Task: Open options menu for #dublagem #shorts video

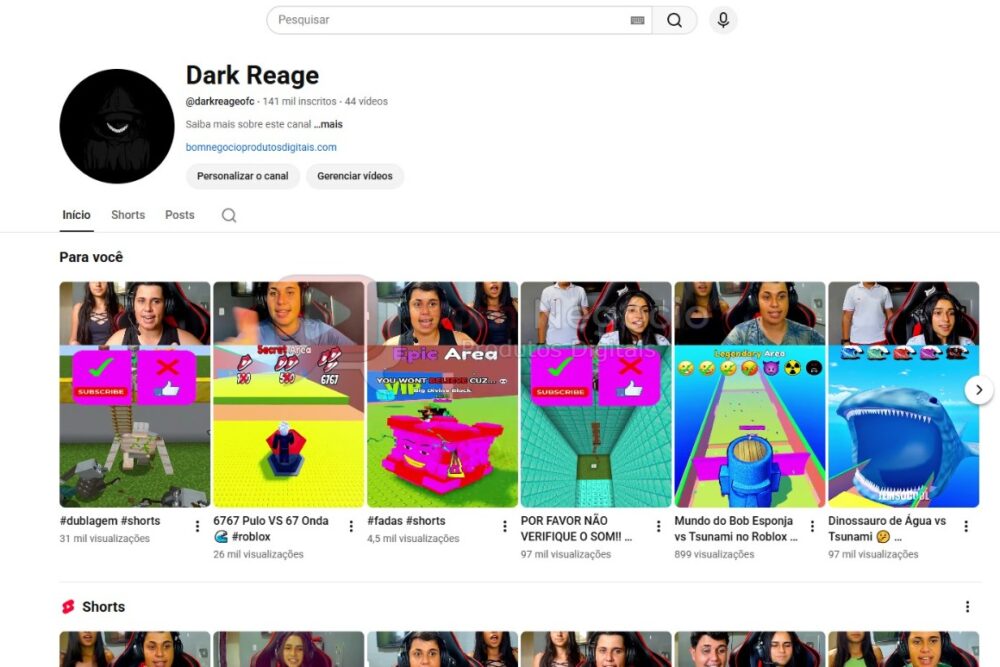Action: tap(197, 526)
